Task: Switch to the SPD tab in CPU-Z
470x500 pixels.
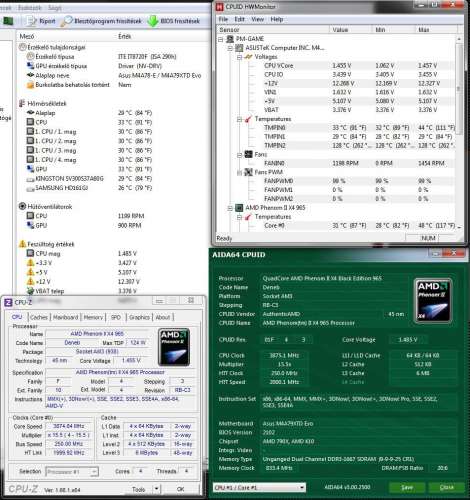Action: click(116, 317)
